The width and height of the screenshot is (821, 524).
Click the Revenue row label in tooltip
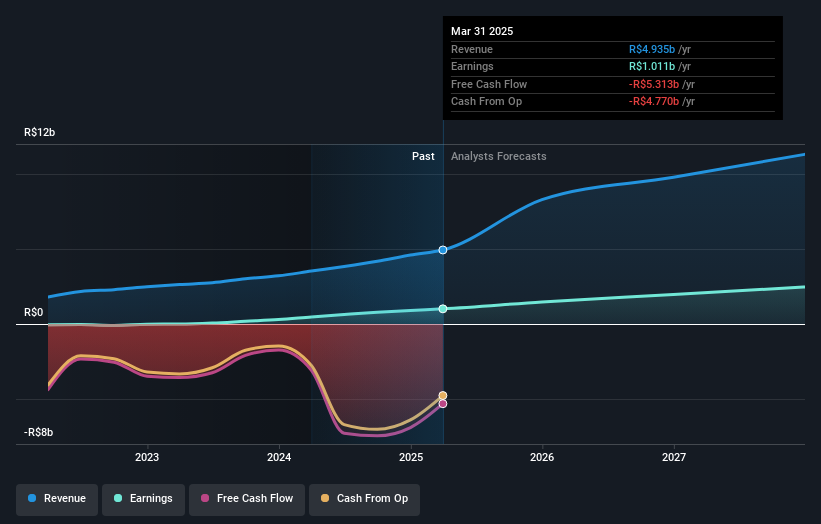tap(472, 49)
